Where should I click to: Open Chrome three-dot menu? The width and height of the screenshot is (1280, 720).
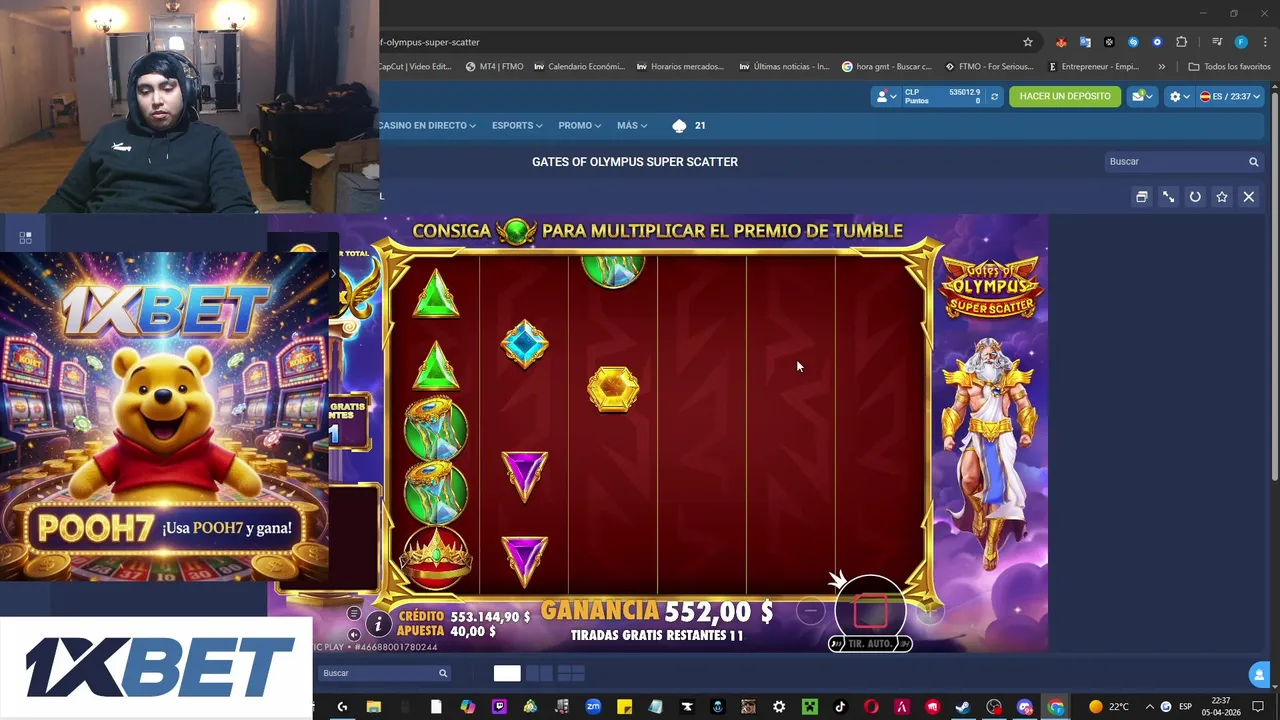click(1263, 42)
